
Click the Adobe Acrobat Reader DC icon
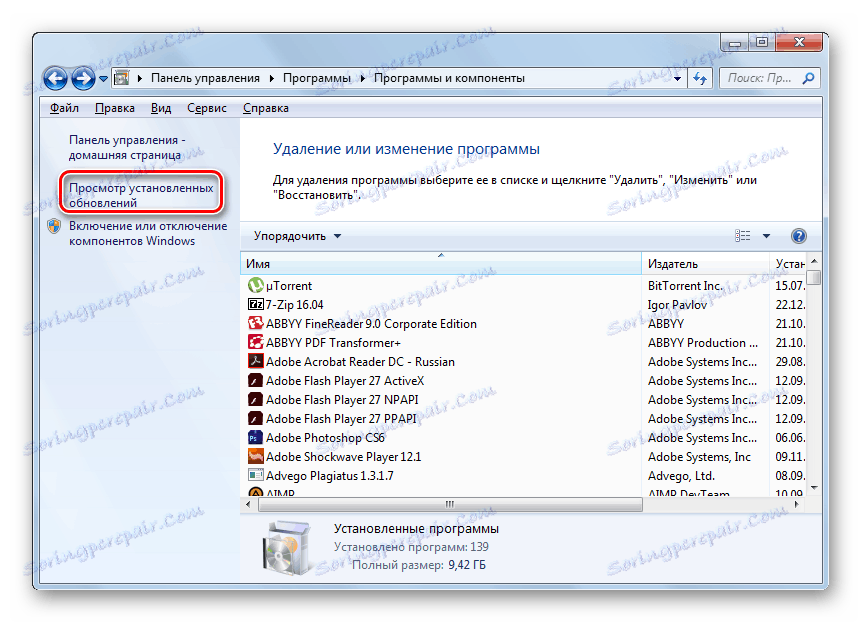pyautogui.click(x=256, y=361)
